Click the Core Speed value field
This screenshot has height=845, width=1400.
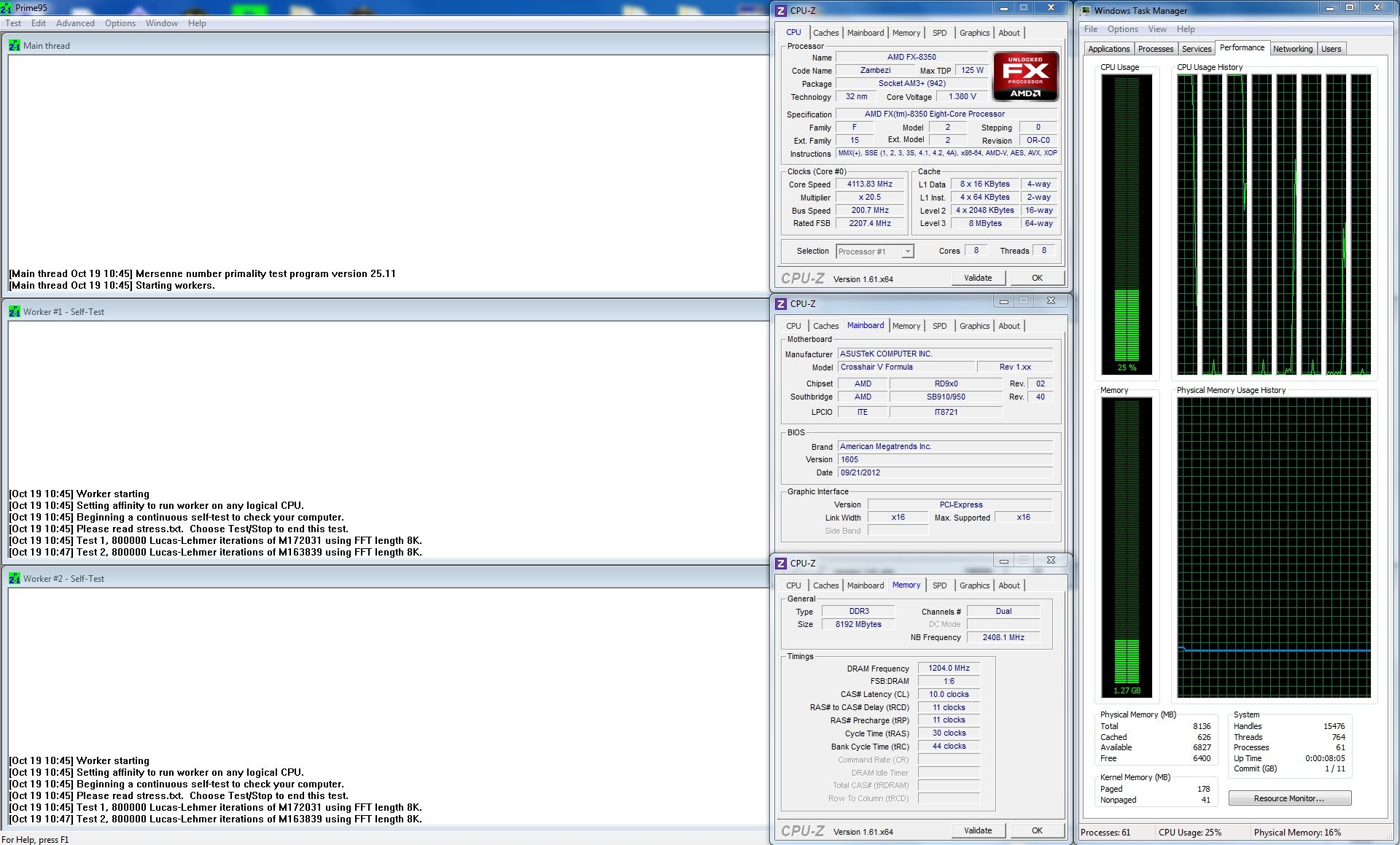869,184
